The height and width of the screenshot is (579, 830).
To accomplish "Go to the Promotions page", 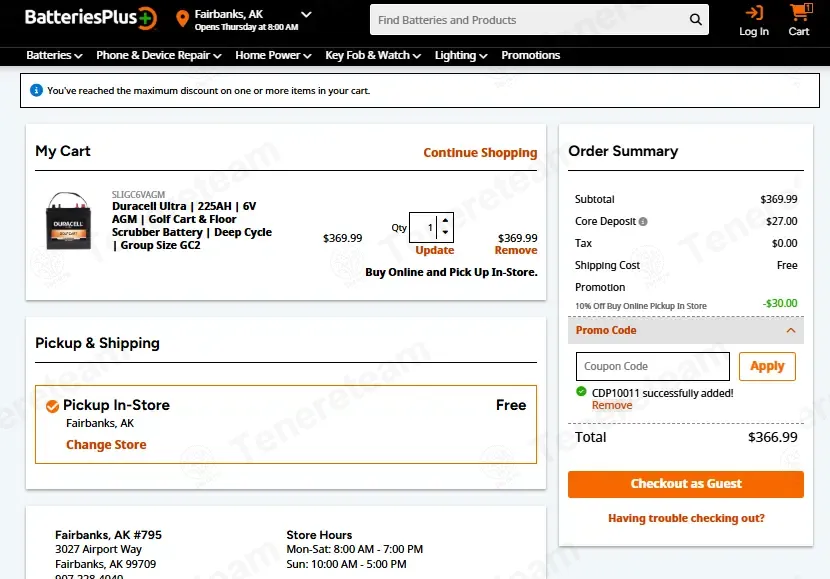I will pos(530,56).
